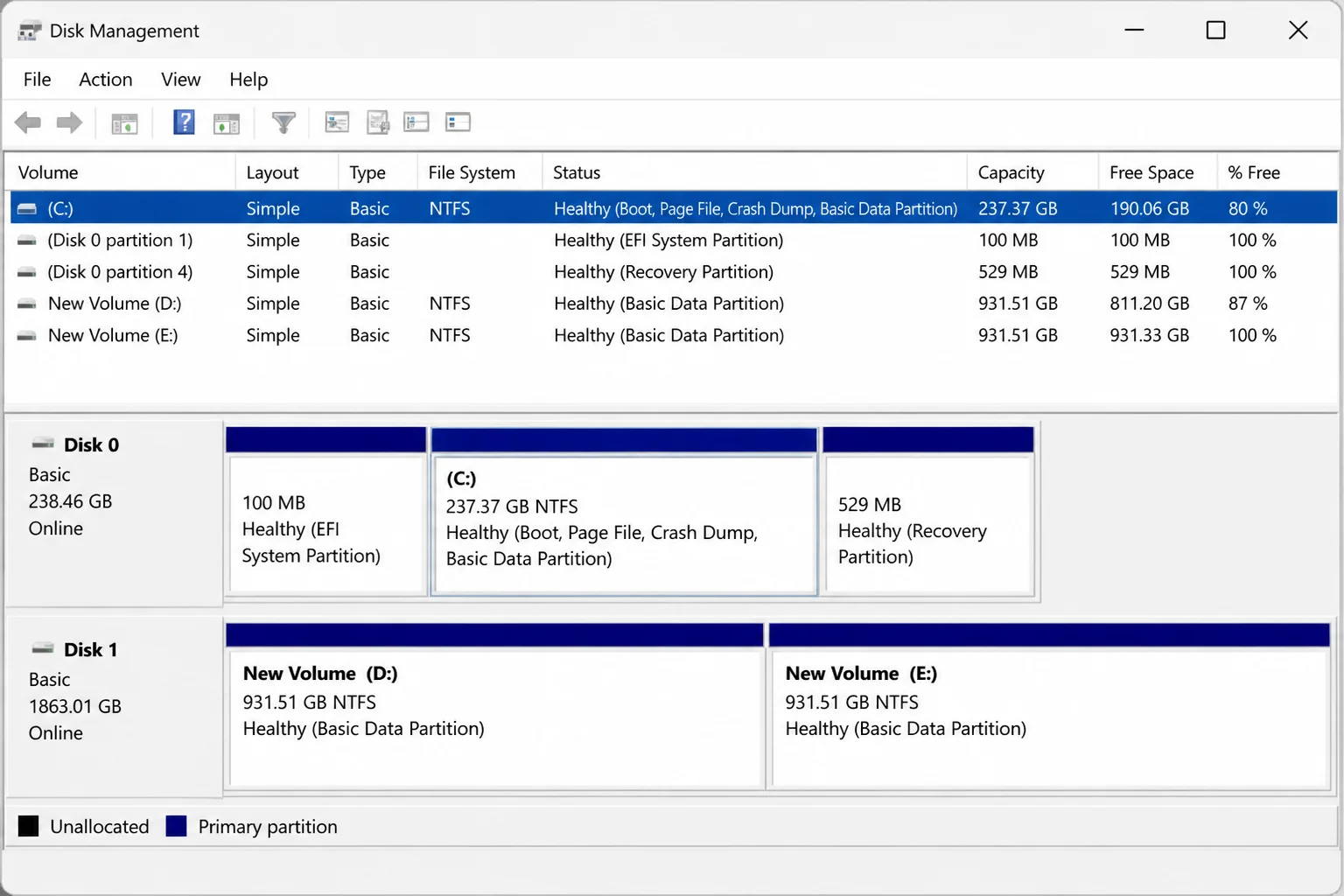Open the Help menu

(248, 80)
